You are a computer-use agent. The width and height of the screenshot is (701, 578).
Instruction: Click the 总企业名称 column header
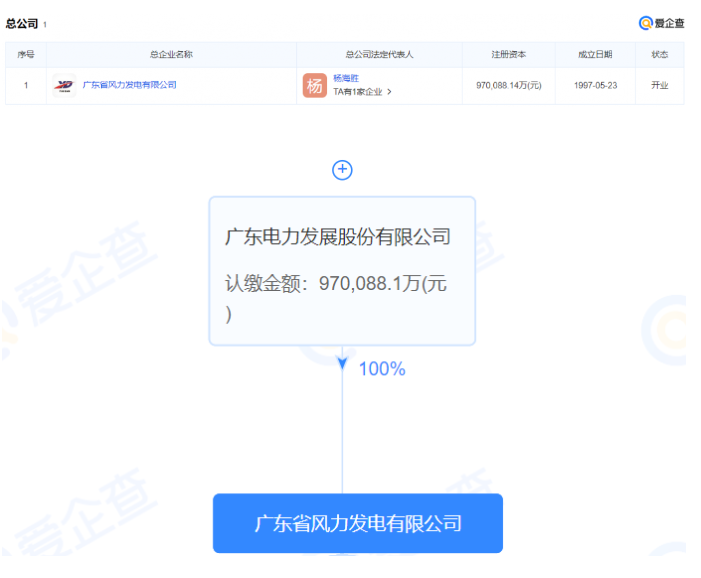point(171,54)
